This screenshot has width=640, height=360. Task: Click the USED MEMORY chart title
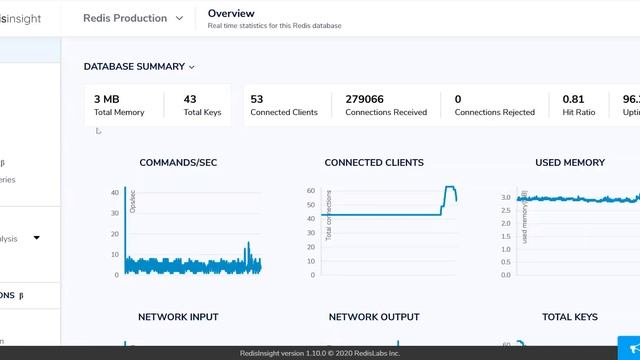point(570,162)
